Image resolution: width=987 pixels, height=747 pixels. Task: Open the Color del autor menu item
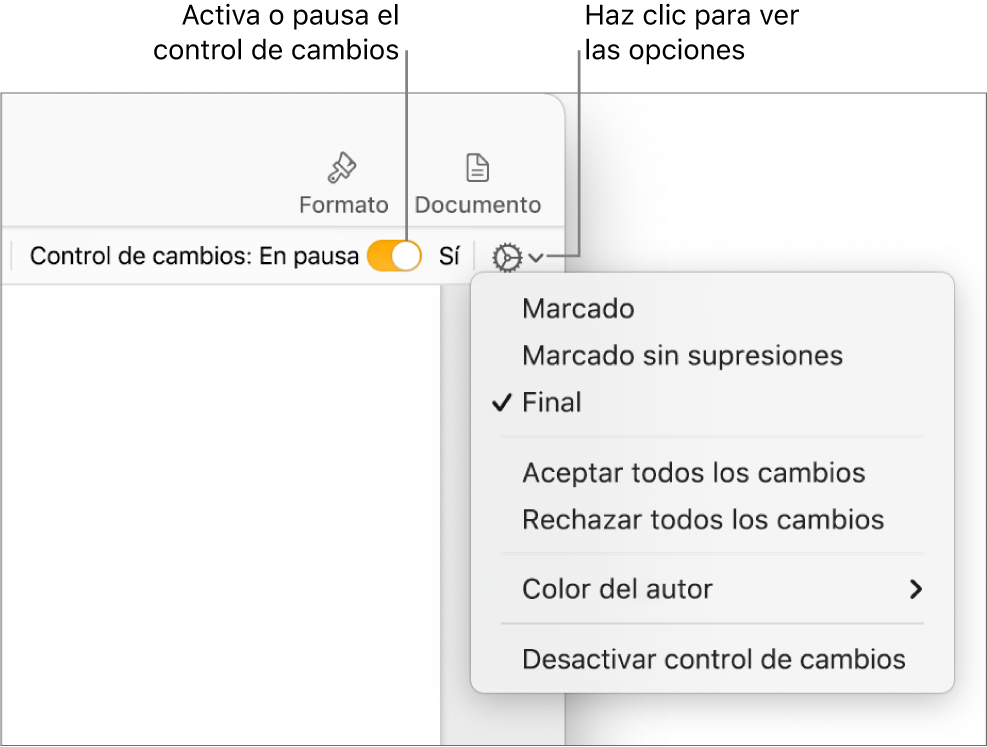(x=617, y=589)
